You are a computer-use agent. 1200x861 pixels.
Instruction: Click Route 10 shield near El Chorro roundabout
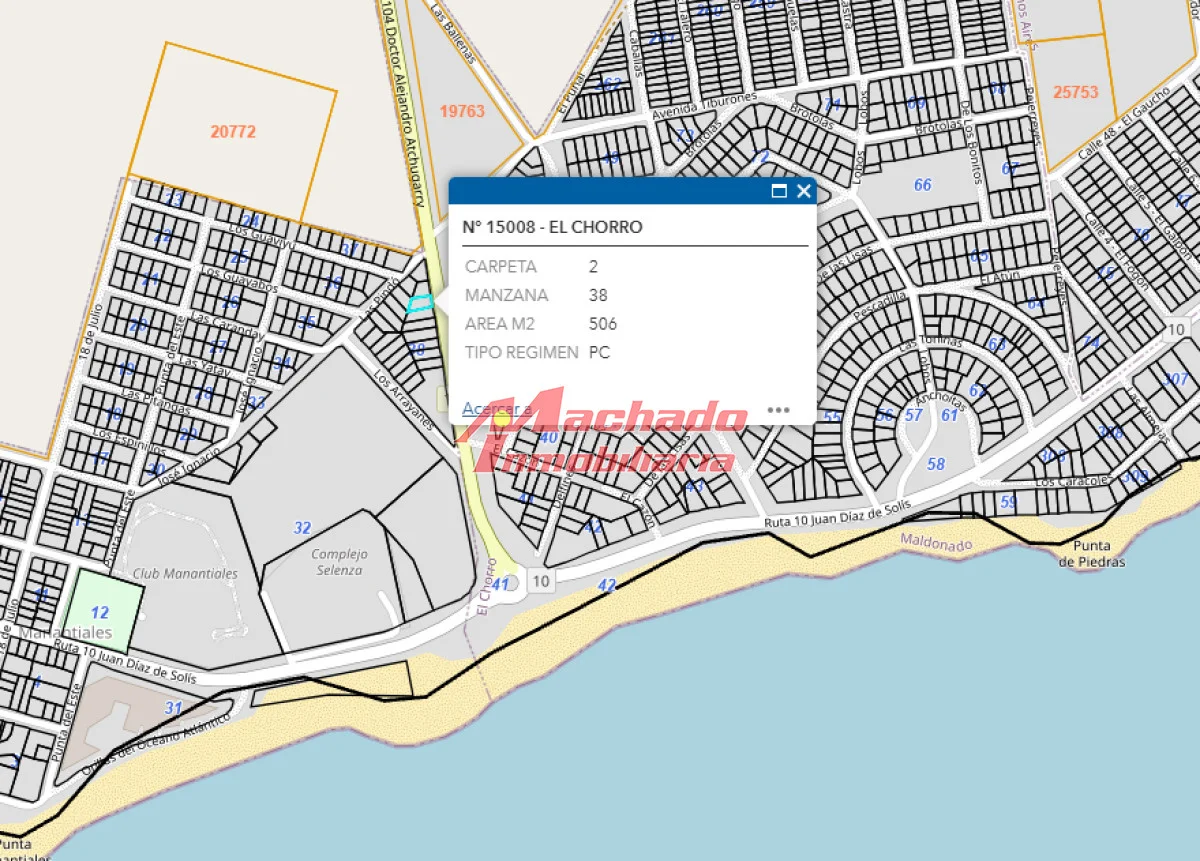coord(541,581)
